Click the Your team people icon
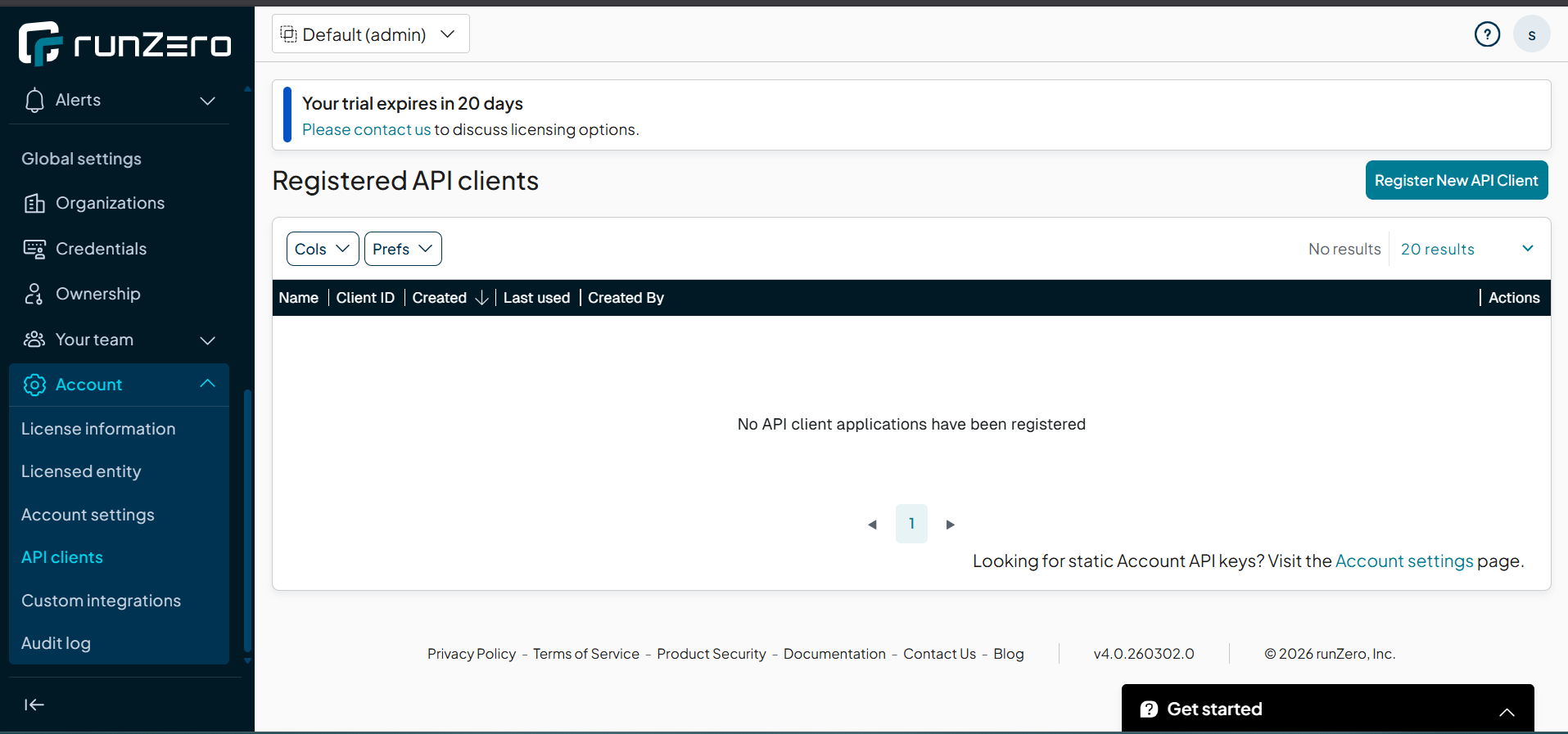 tap(34, 340)
